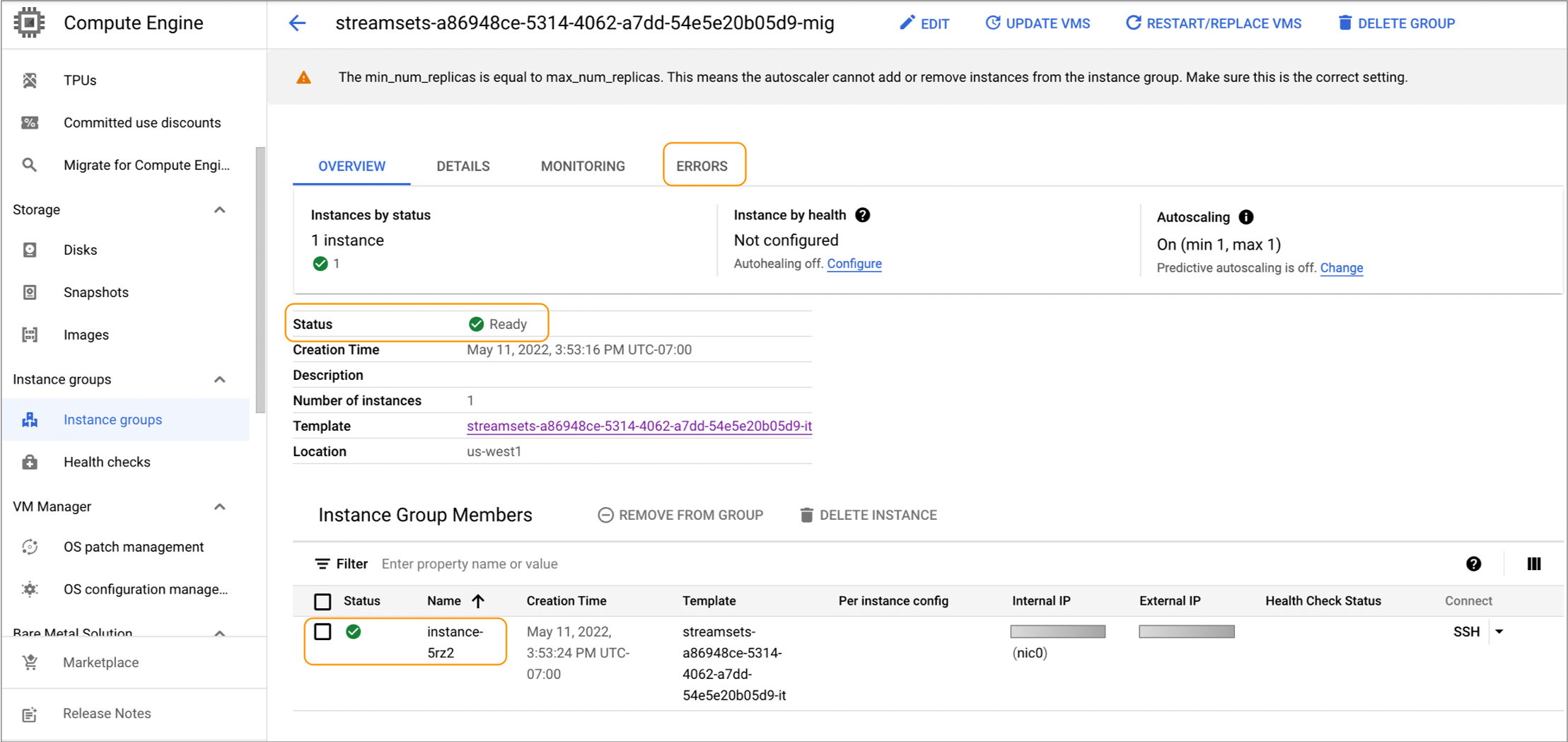Click the Filter icon

point(322,564)
